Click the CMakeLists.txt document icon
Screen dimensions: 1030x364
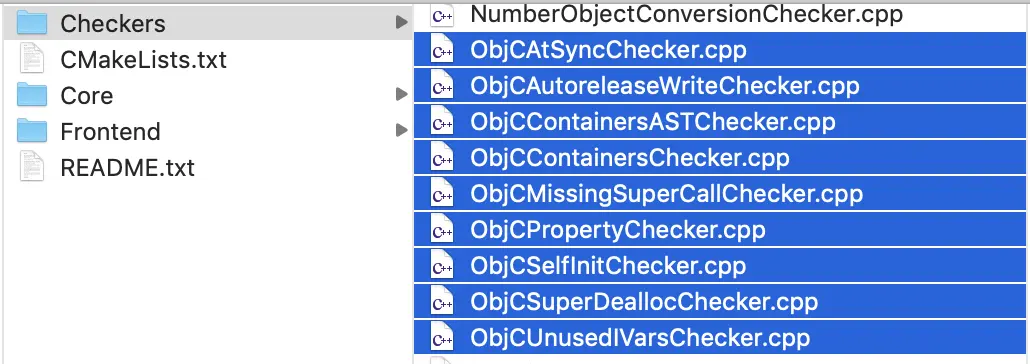pyautogui.click(x=32, y=59)
